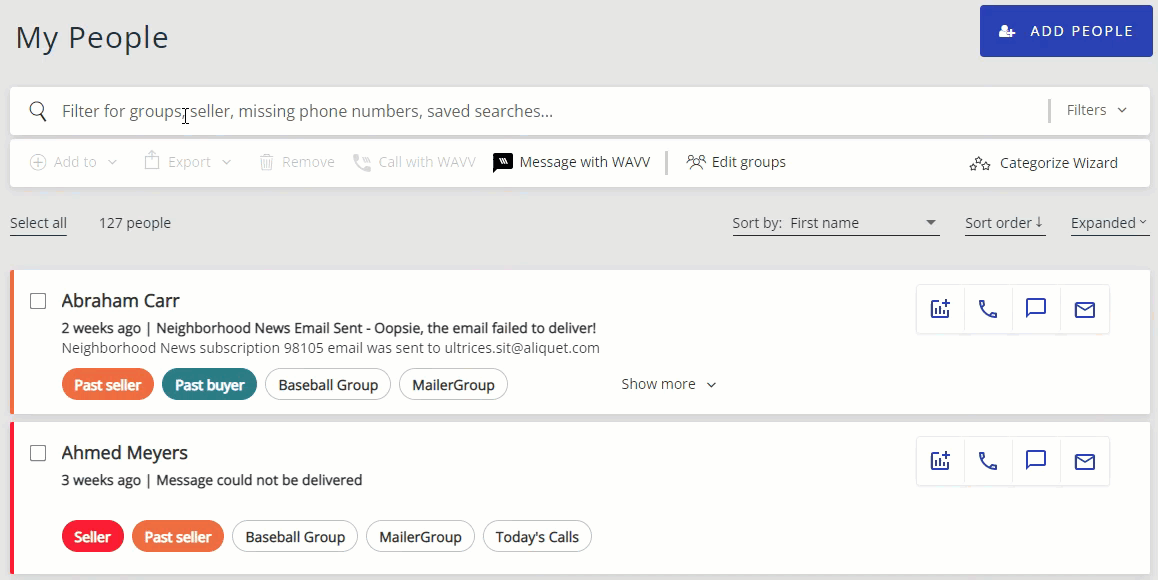
Task: Select Ahmed Meyers checkbox
Action: 38,453
